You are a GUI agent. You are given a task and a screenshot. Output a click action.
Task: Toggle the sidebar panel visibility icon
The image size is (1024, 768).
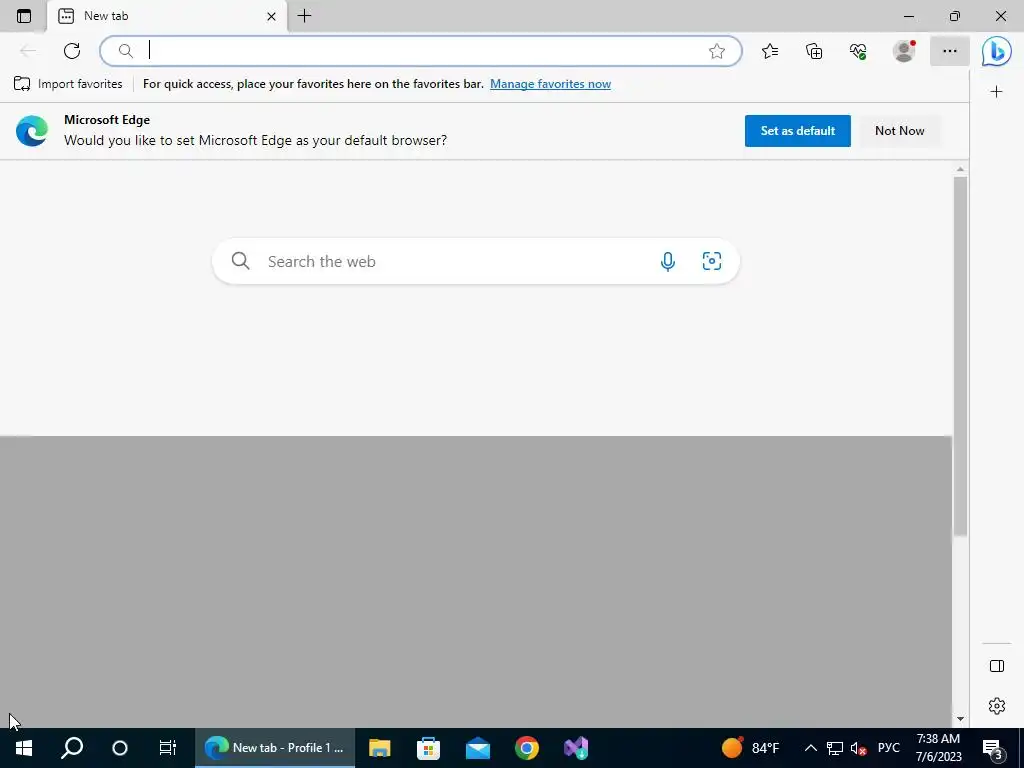point(997,666)
